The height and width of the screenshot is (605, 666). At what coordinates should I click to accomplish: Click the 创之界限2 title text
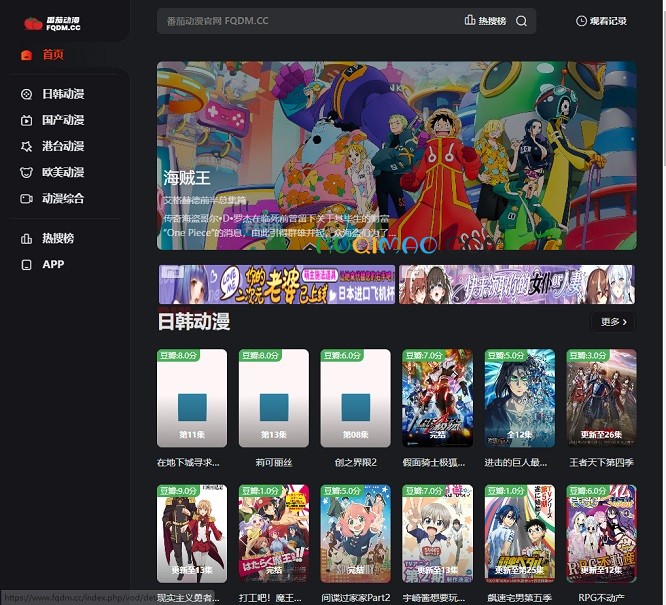pyautogui.click(x=356, y=462)
